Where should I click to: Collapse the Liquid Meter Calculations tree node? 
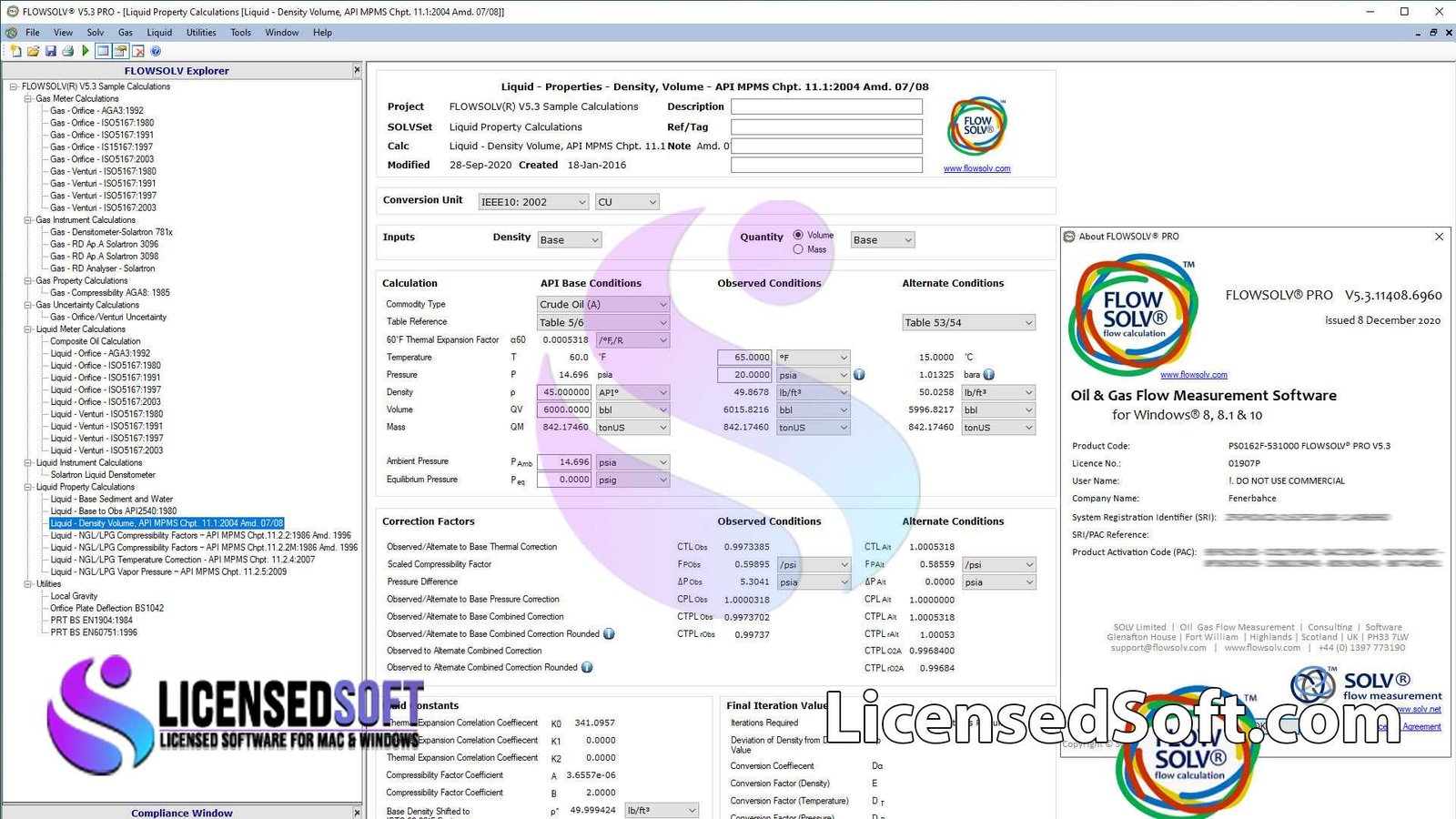(x=28, y=329)
